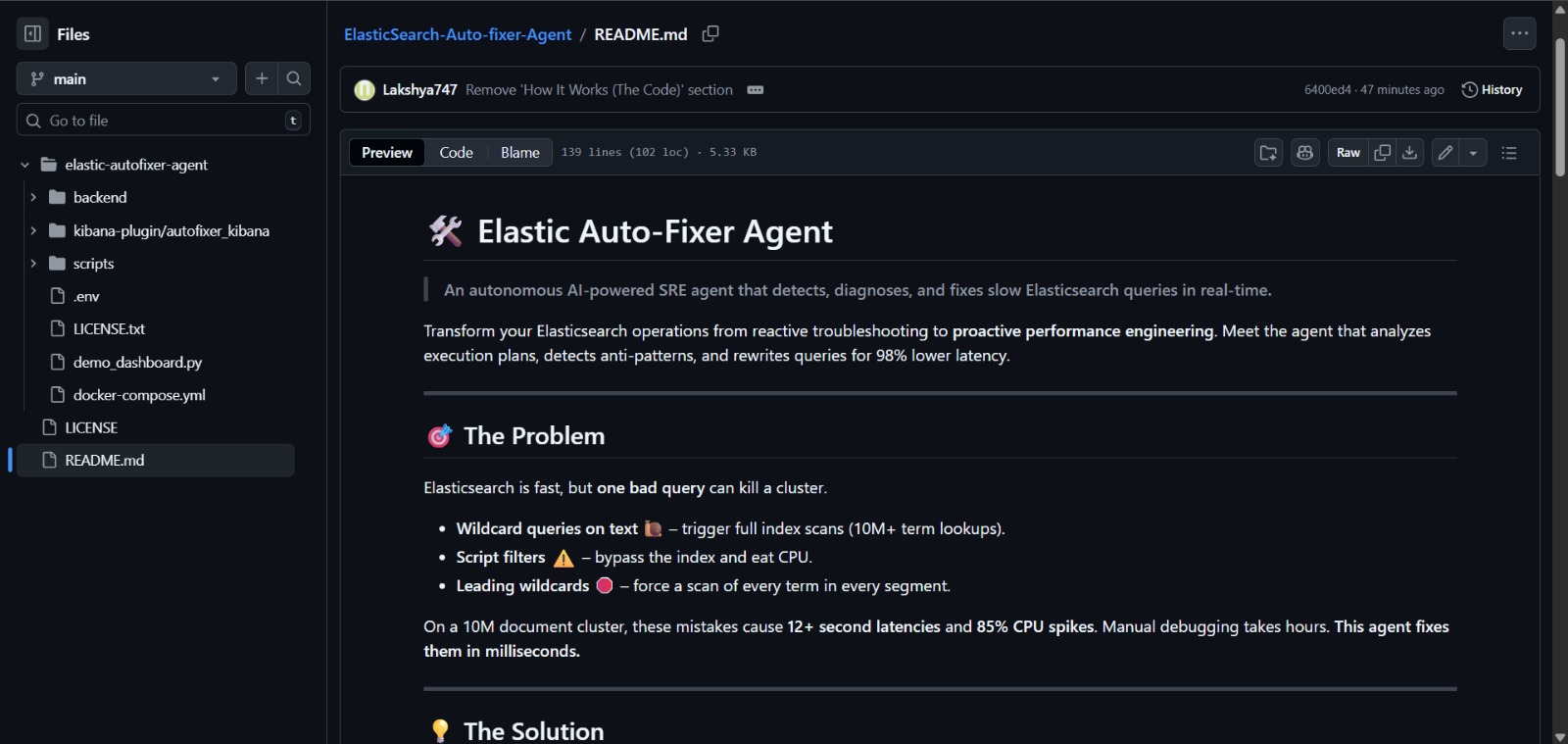Click The Problem heading
This screenshot has width=1568, height=744.
(x=534, y=436)
